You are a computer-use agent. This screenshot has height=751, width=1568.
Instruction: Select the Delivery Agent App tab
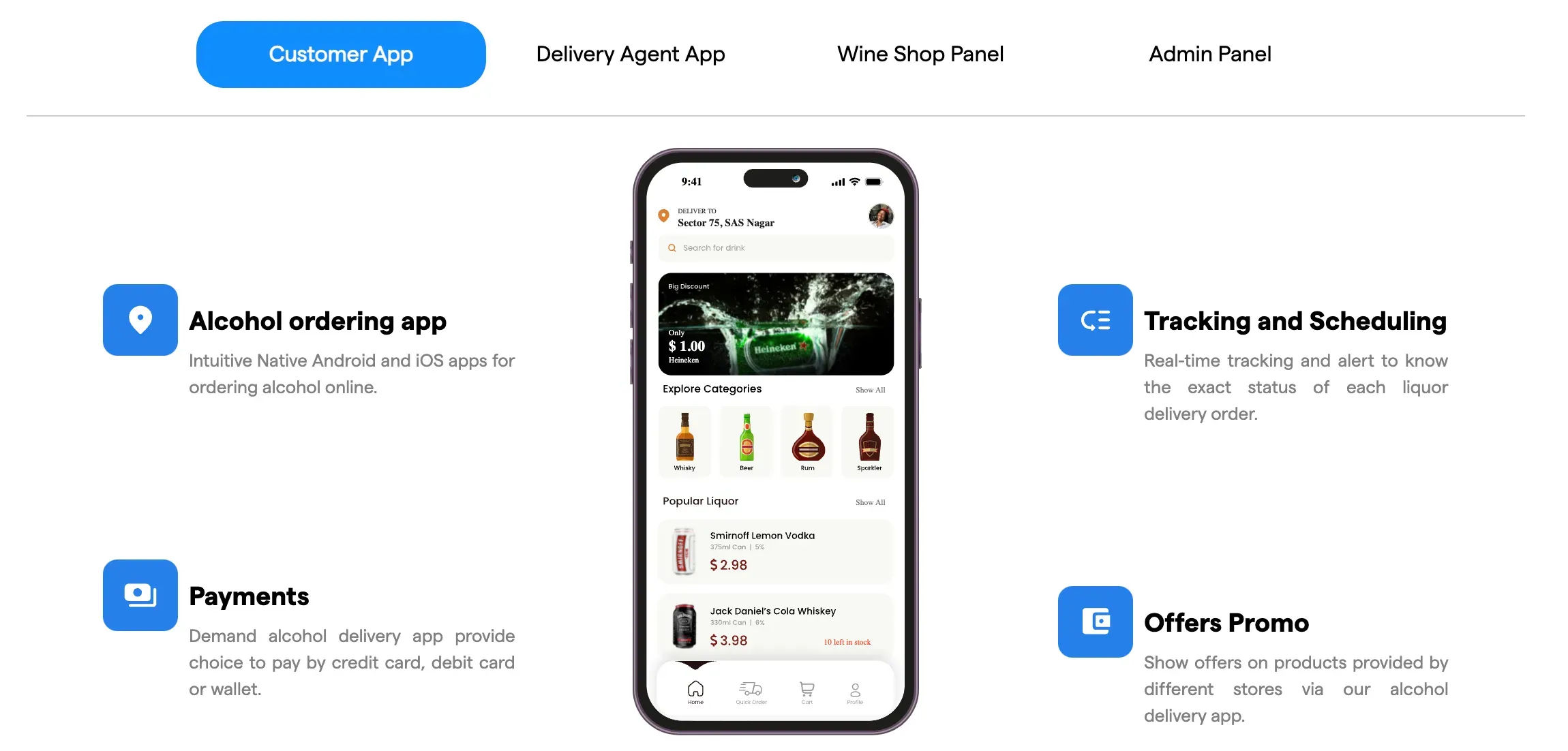click(x=631, y=53)
